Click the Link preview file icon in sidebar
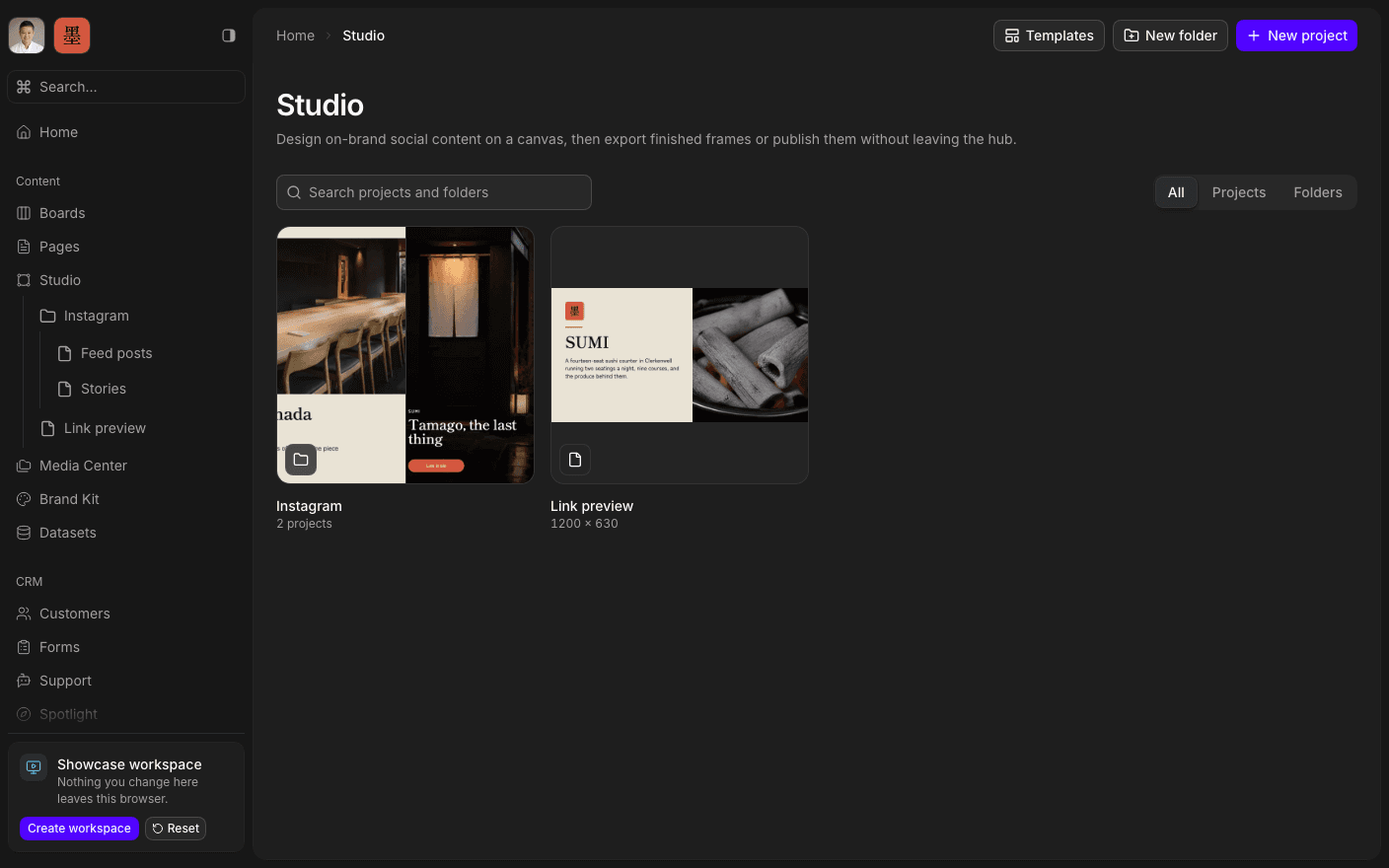Viewport: 1389px width, 868px height. pos(47,428)
